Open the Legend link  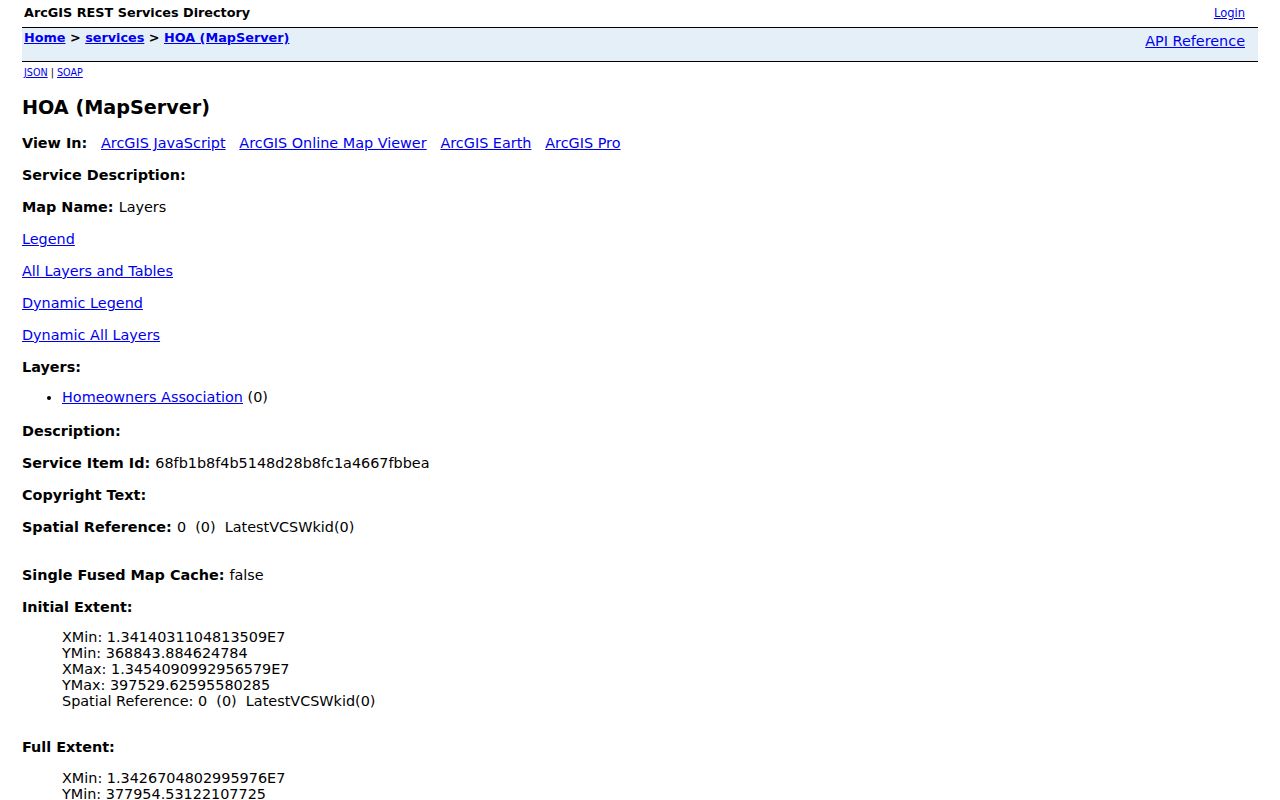[x=48, y=239]
